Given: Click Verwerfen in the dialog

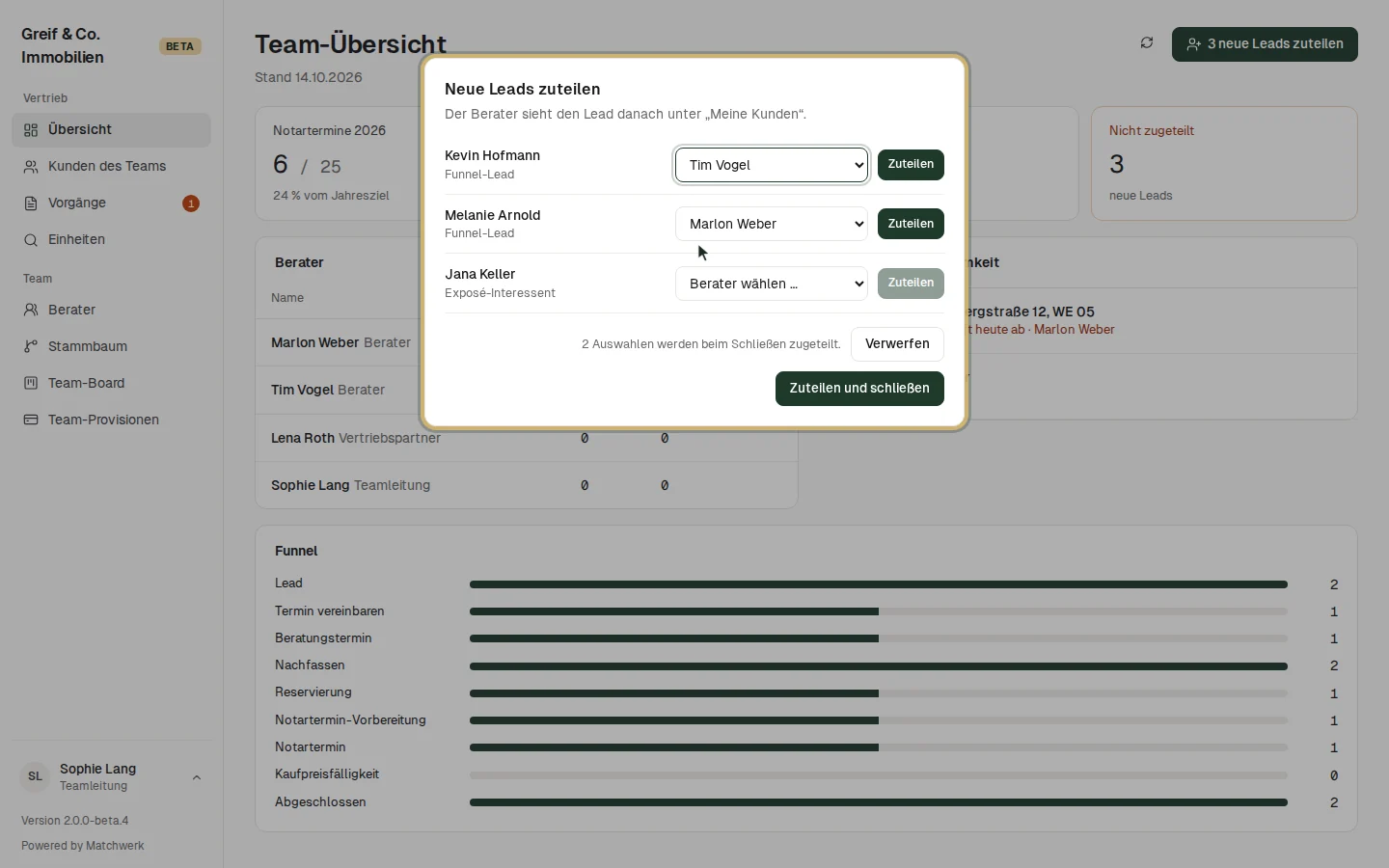Looking at the screenshot, I should tap(897, 344).
